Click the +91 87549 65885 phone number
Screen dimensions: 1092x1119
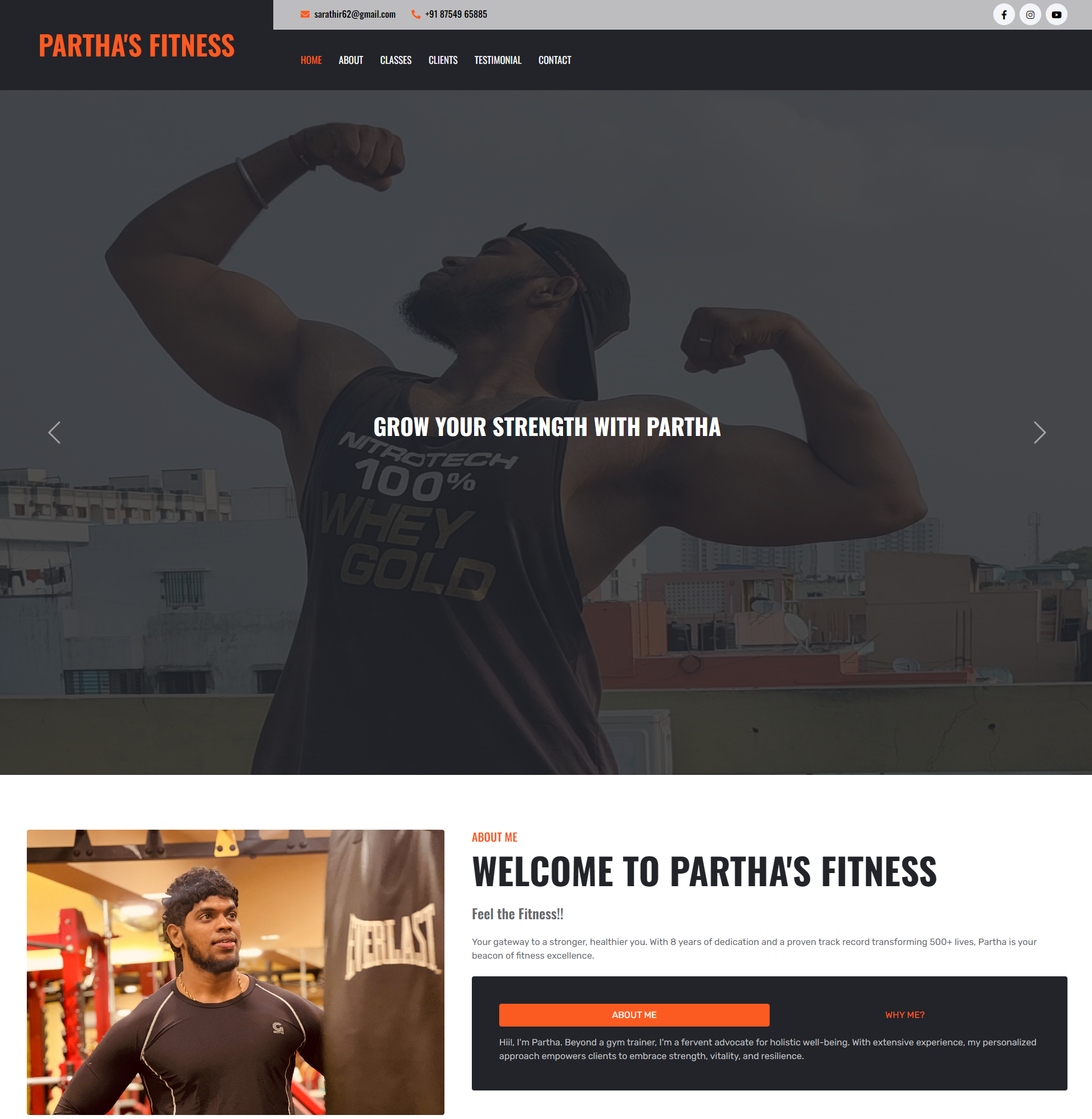(x=456, y=14)
